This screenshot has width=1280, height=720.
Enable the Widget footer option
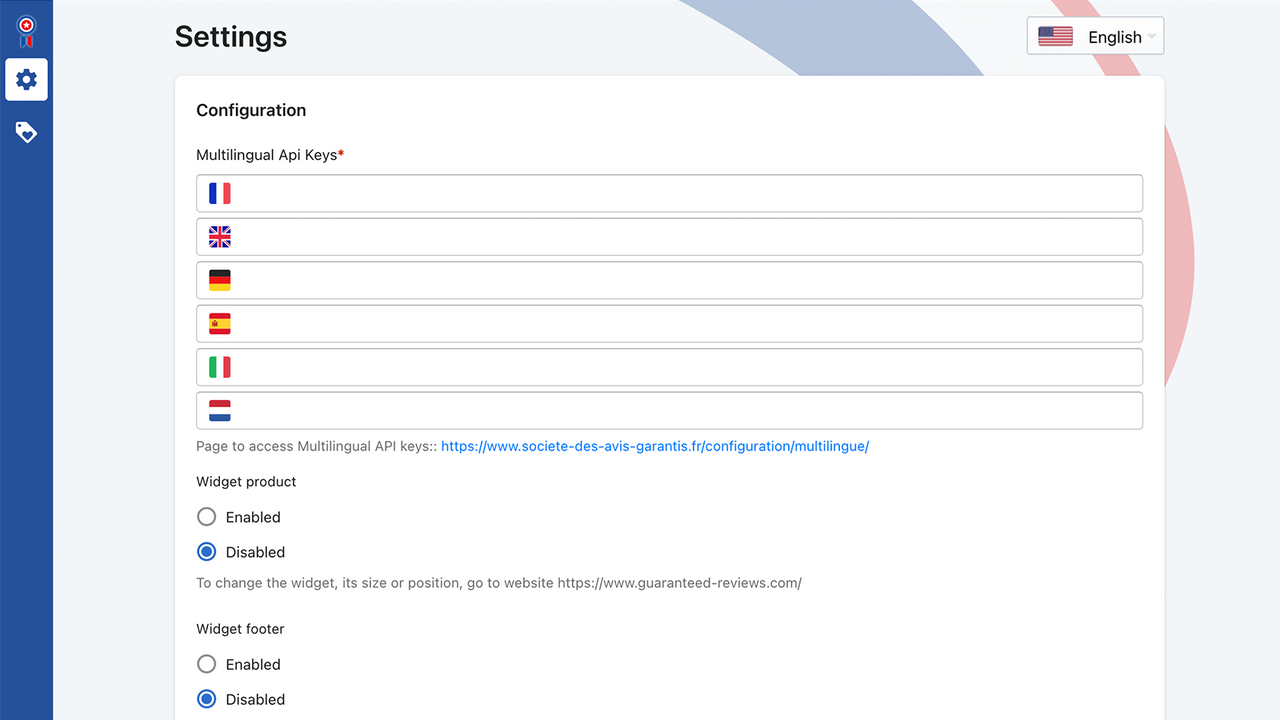[206, 664]
